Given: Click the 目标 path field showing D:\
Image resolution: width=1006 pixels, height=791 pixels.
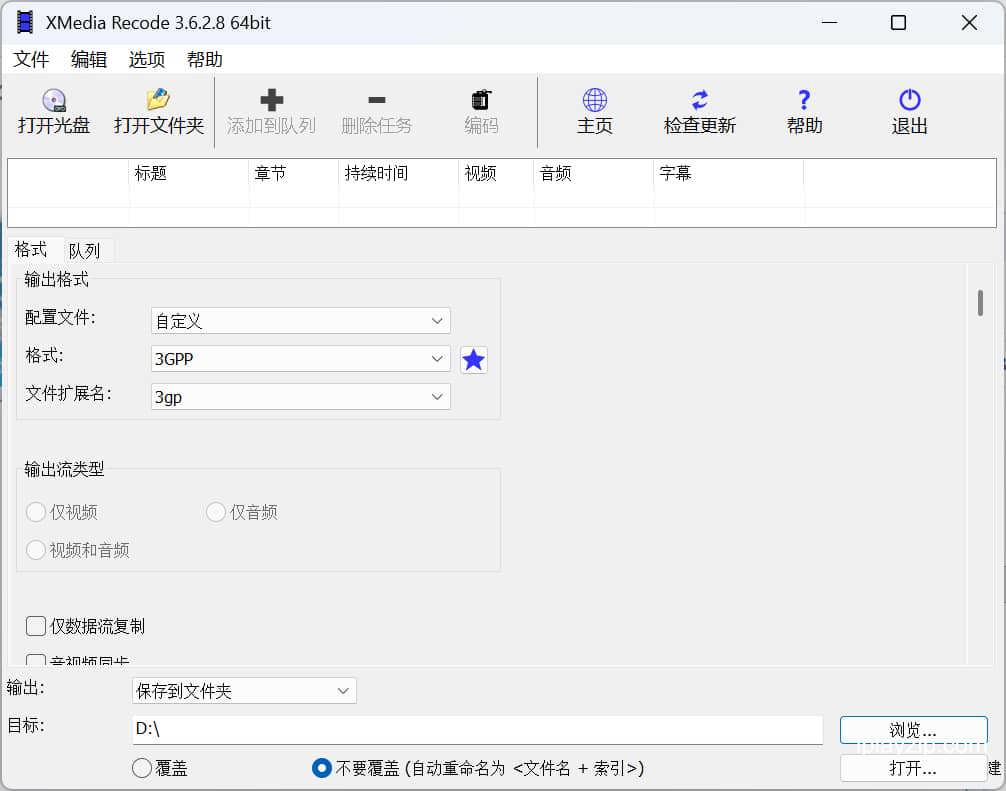Looking at the screenshot, I should 477,729.
